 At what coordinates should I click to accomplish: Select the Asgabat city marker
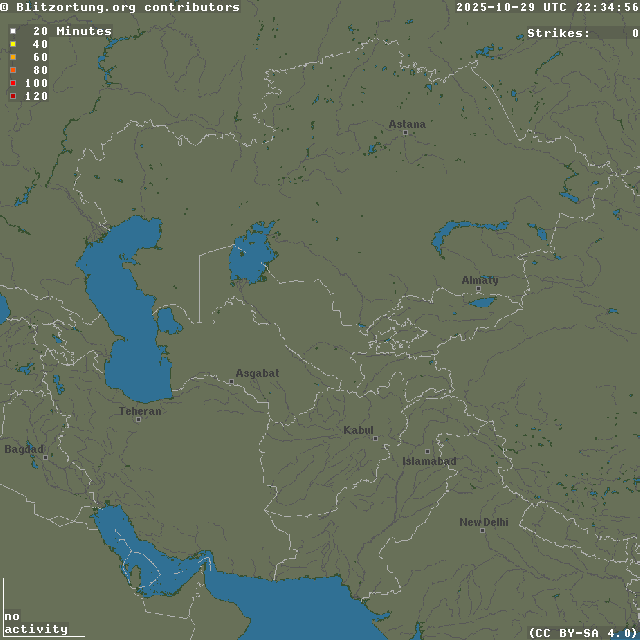tap(233, 381)
